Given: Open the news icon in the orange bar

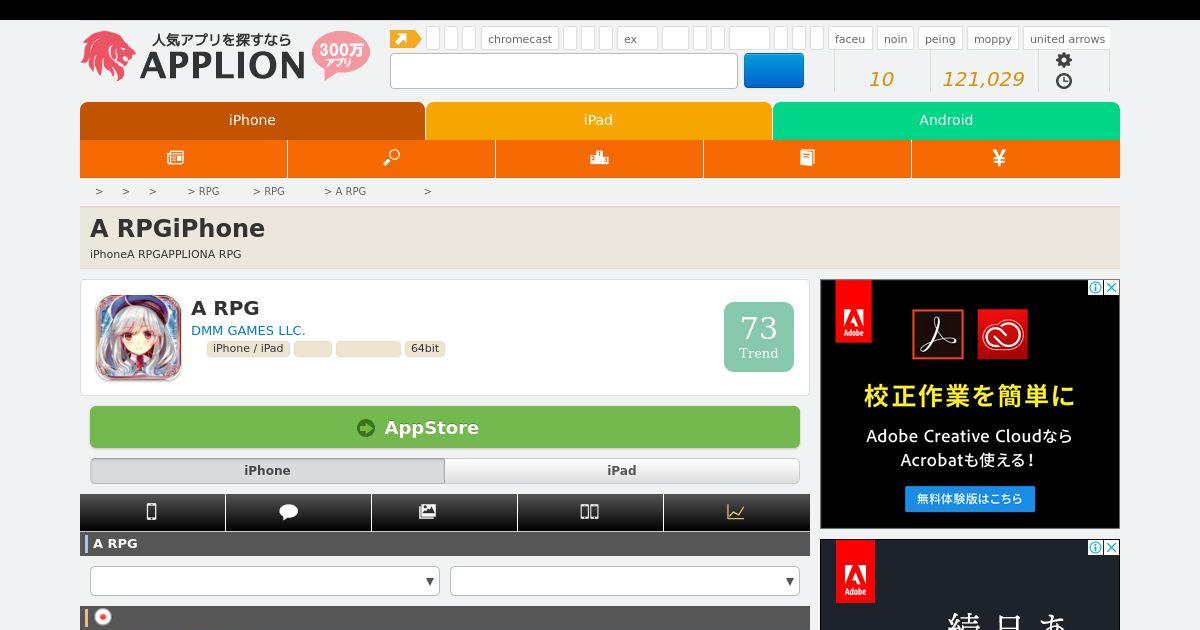Looking at the screenshot, I should (175, 157).
